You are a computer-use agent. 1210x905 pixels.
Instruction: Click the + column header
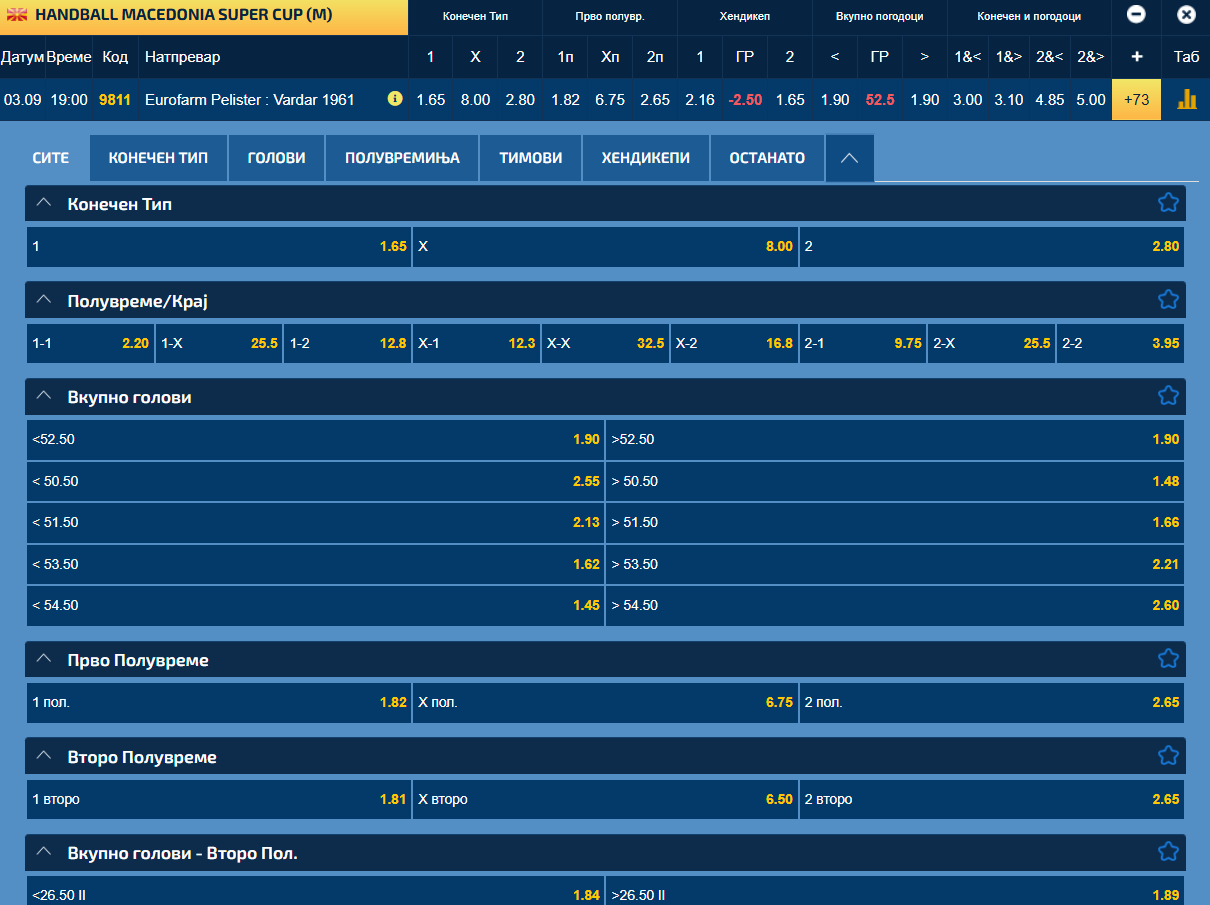pyautogui.click(x=1136, y=57)
